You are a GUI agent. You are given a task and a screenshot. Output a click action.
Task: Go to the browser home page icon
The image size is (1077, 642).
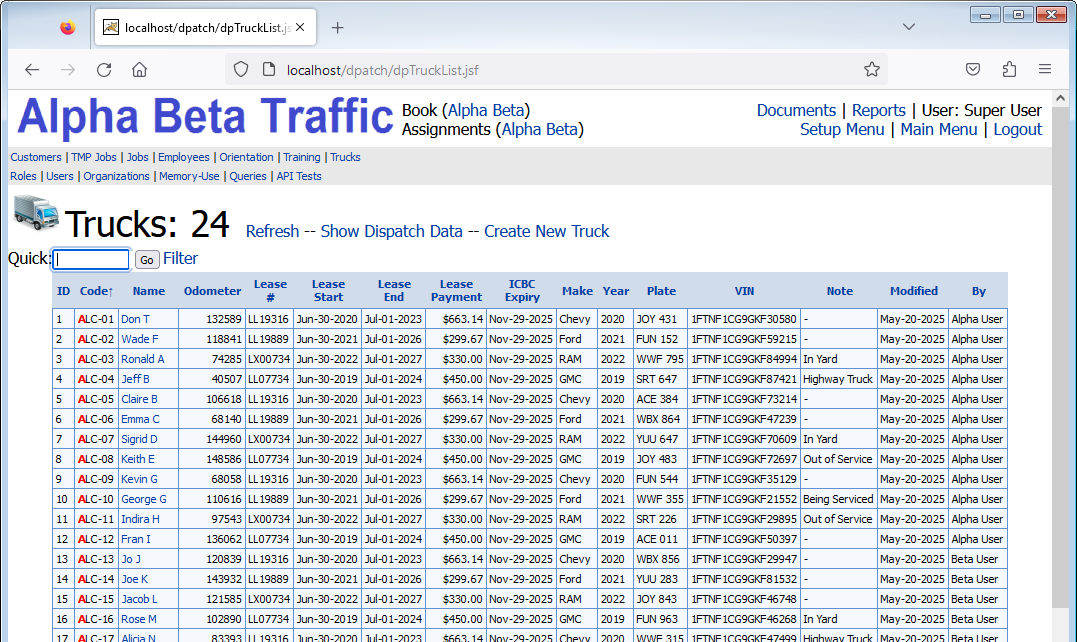click(140, 70)
